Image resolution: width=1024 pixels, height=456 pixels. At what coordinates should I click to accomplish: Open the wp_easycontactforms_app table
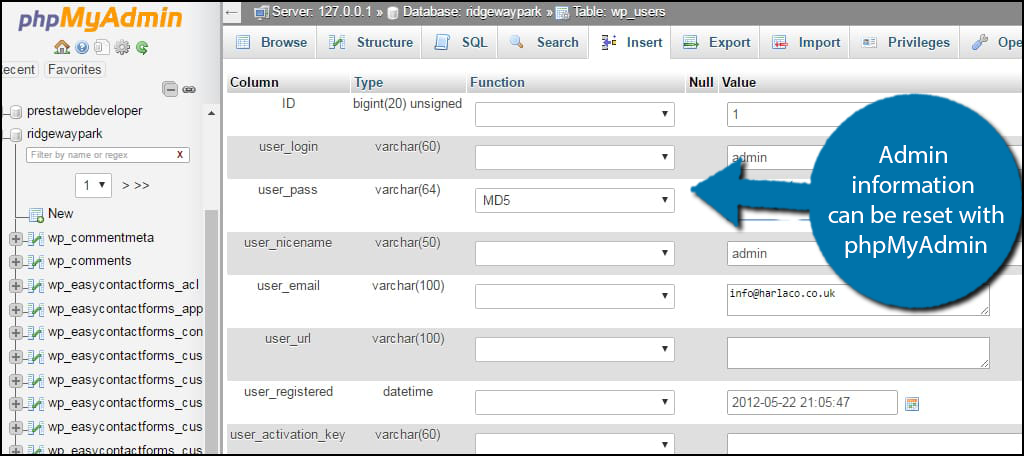coord(125,309)
